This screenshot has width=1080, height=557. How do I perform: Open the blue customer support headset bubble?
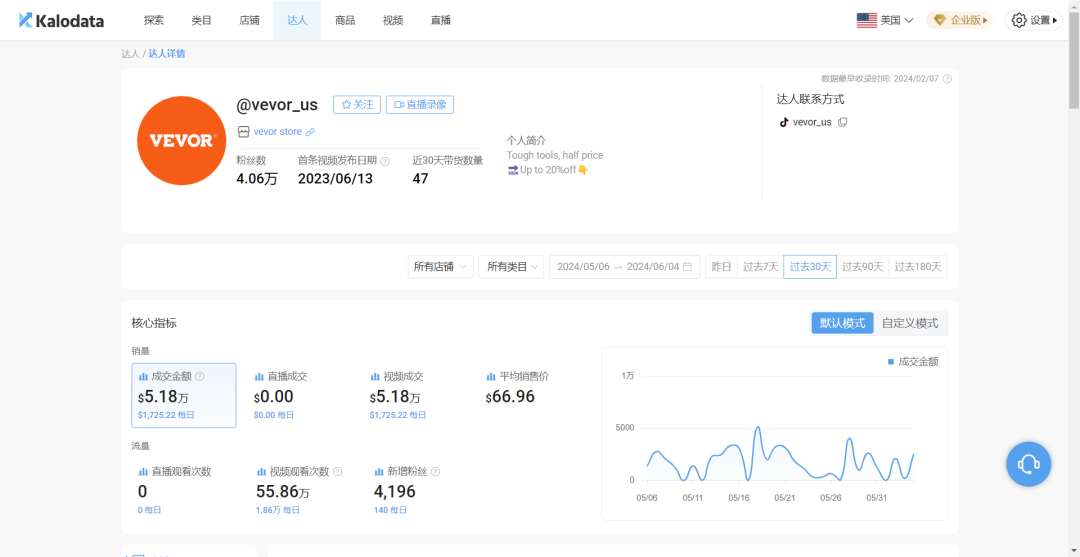tap(1028, 464)
